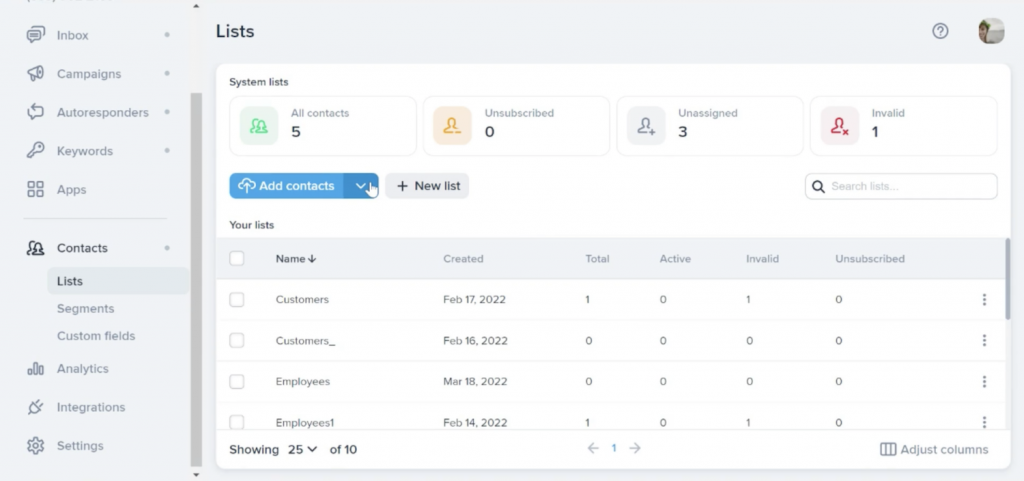Viewport: 1024px width, 481px height.
Task: Open the All contacts system list
Action: point(322,126)
